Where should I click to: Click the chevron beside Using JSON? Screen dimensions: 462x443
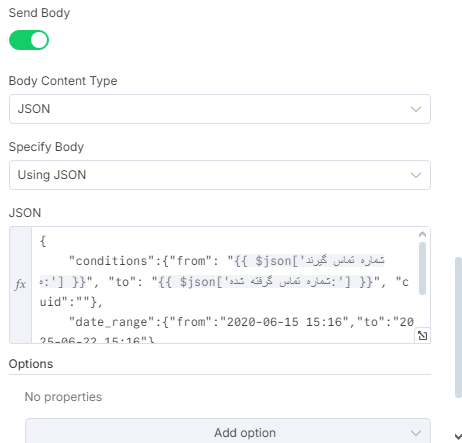point(416,175)
